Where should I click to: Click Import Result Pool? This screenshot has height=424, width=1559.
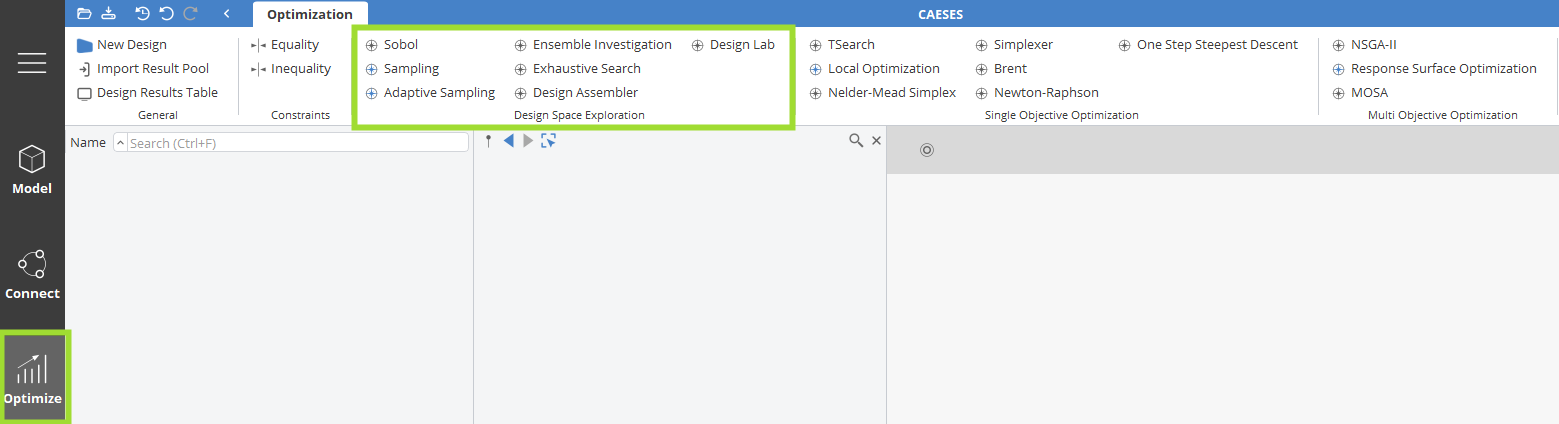tap(143, 69)
